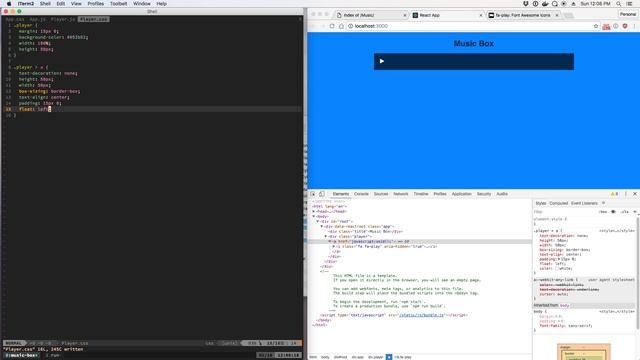Viewport: 640px width, 360px height.
Task: Open the Chrome three-dot menu
Action: point(634,26)
